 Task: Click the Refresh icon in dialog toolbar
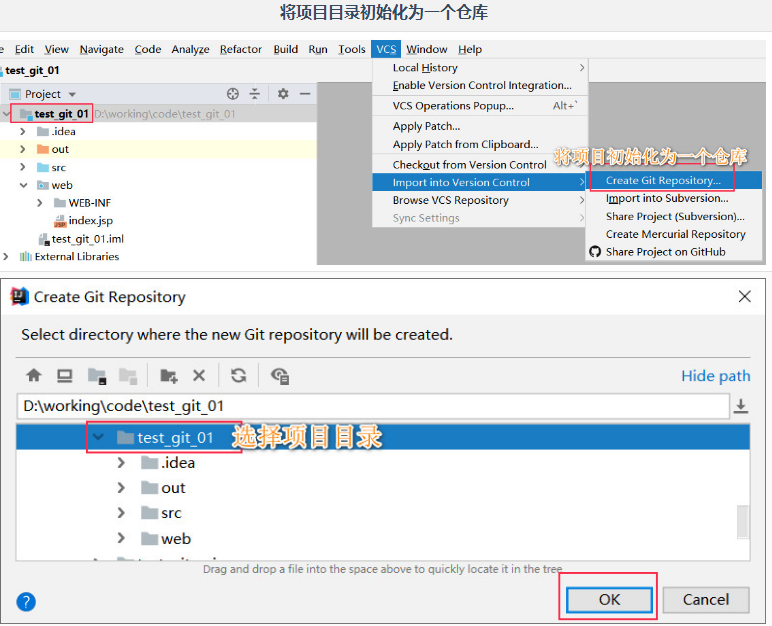click(x=239, y=376)
